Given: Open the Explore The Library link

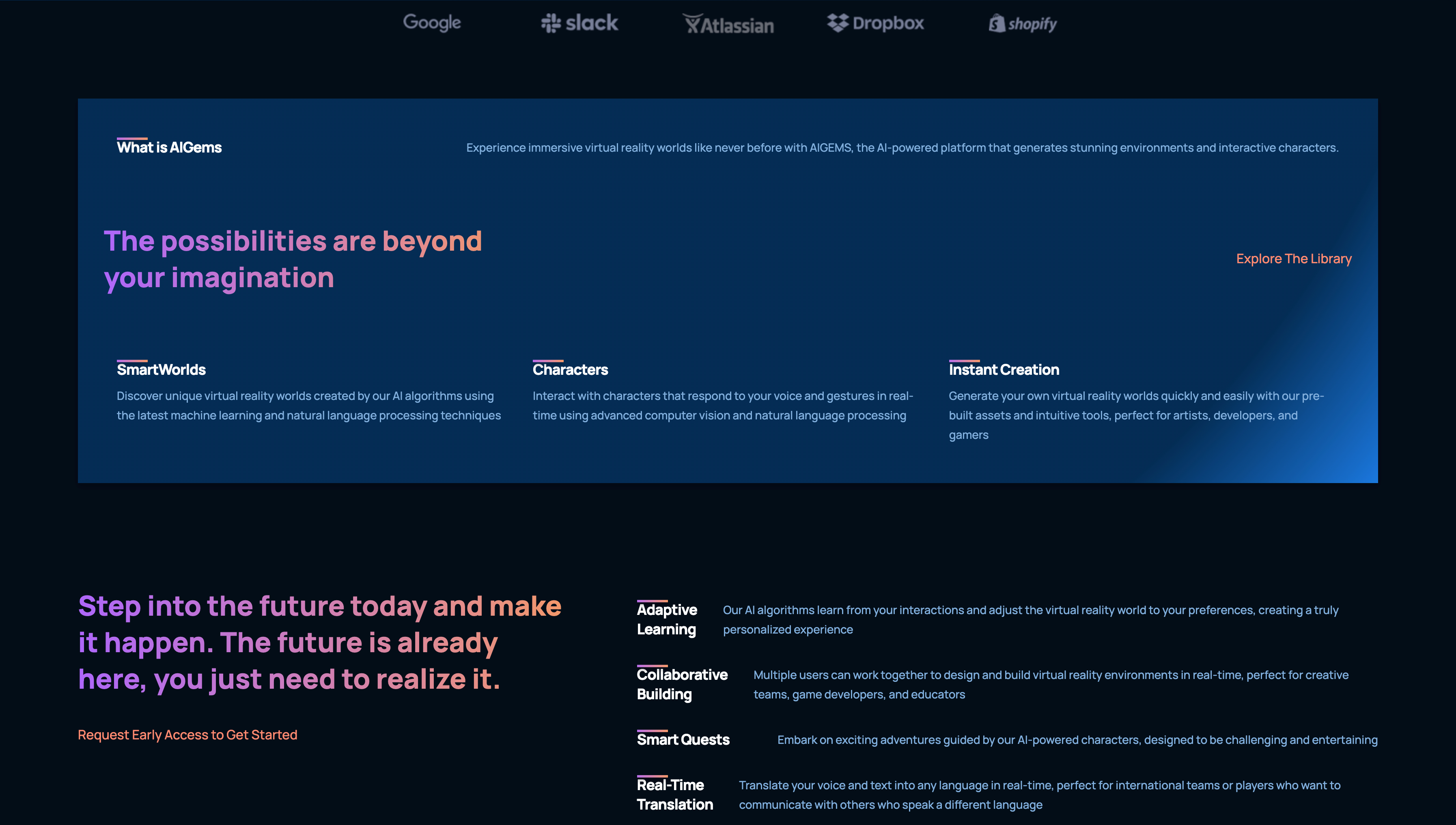Looking at the screenshot, I should pyautogui.click(x=1293, y=258).
